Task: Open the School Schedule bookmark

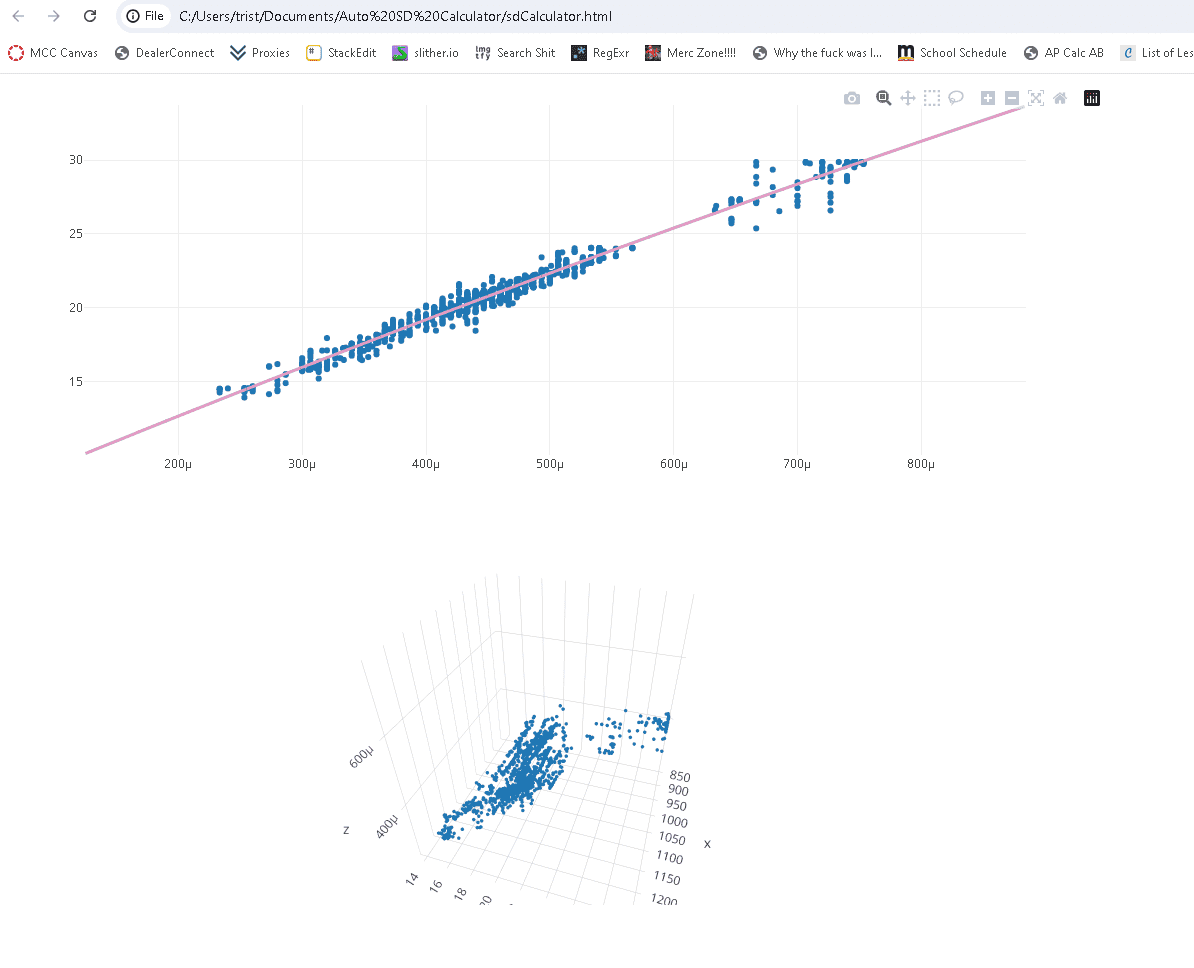Action: pos(953,53)
